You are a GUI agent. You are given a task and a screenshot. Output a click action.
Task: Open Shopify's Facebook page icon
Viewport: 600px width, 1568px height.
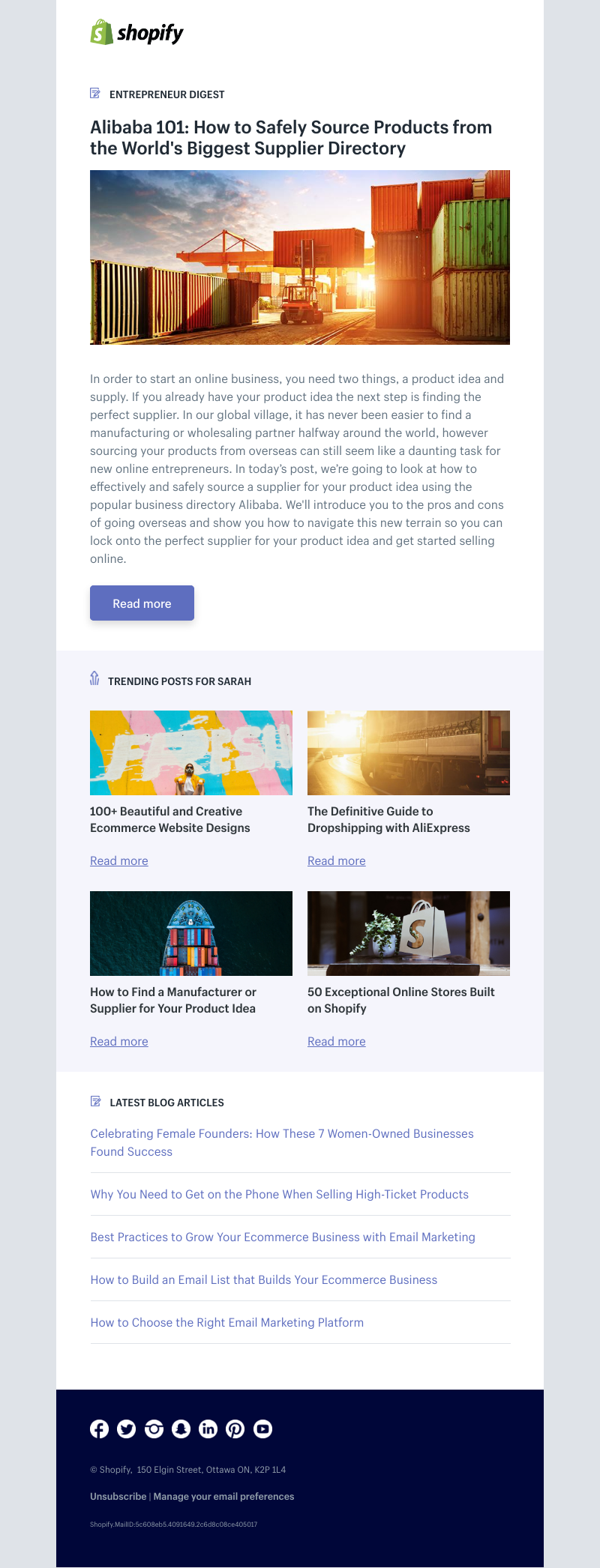pyautogui.click(x=99, y=1429)
